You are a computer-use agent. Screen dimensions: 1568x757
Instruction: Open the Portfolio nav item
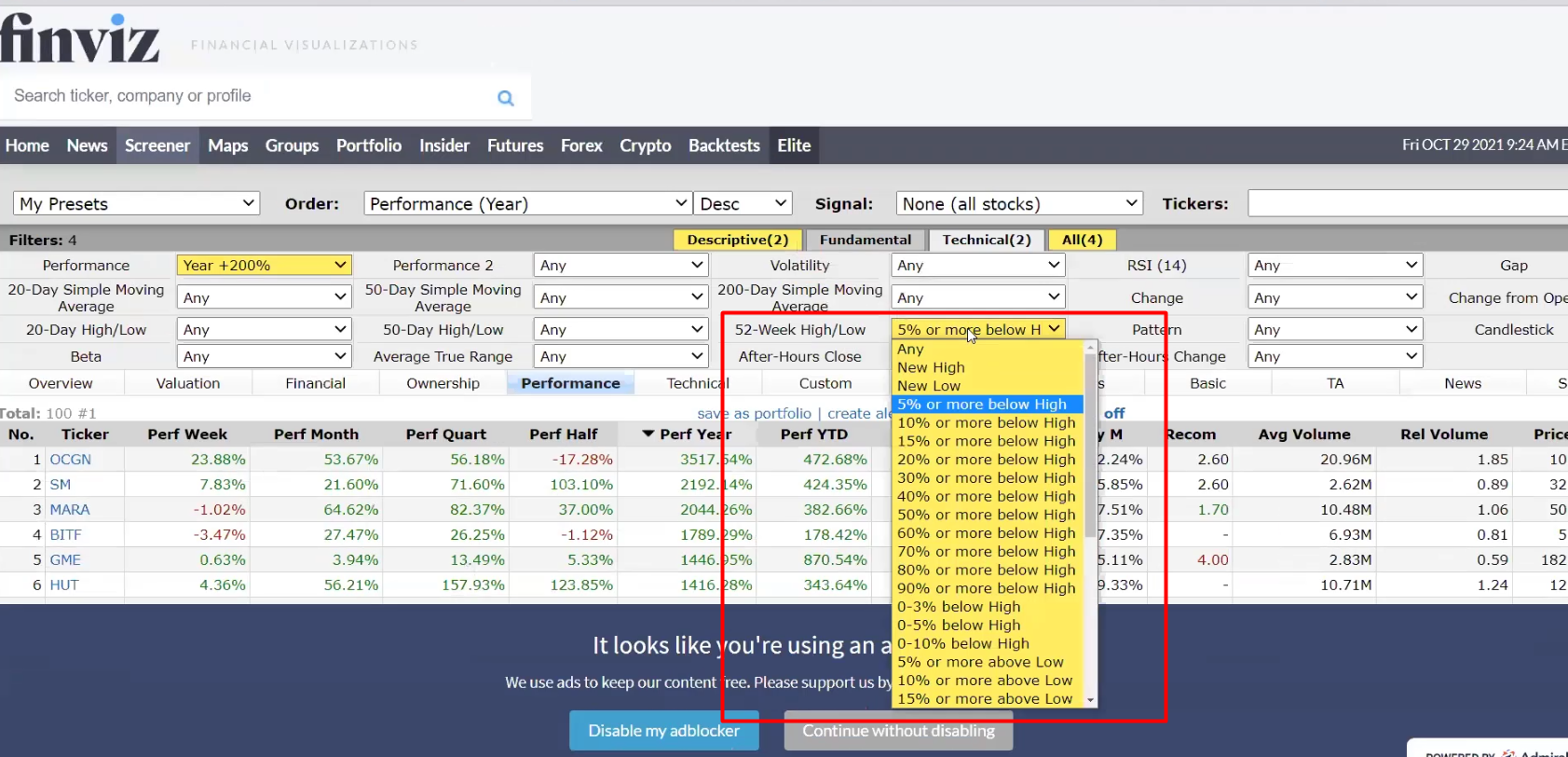pos(369,145)
